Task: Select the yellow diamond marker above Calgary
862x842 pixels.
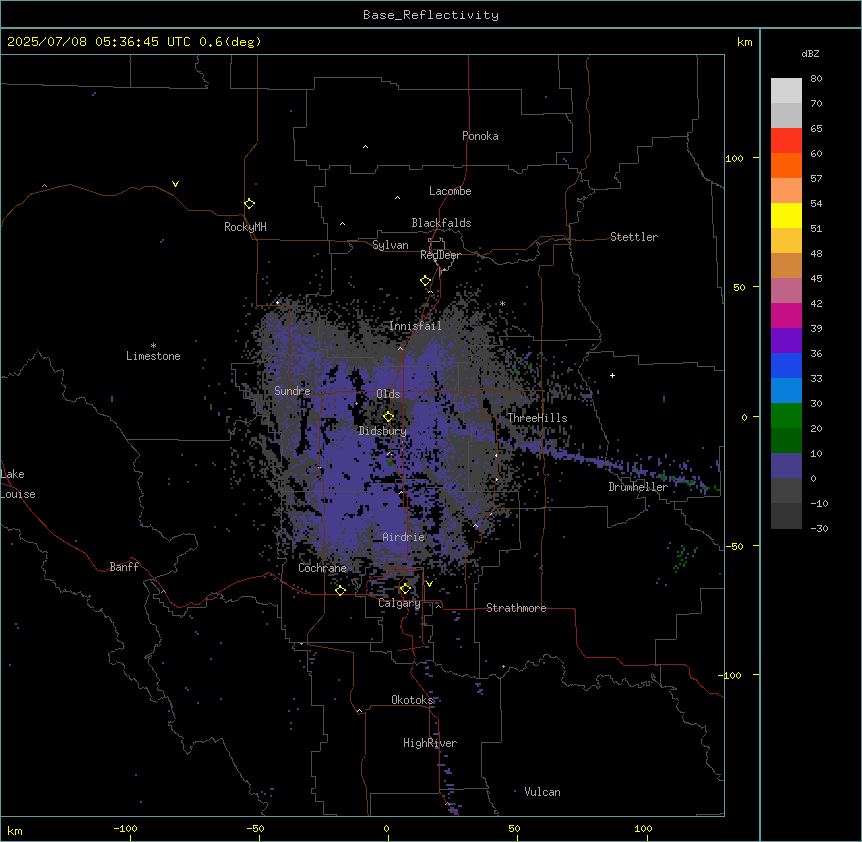Action: [x=405, y=589]
